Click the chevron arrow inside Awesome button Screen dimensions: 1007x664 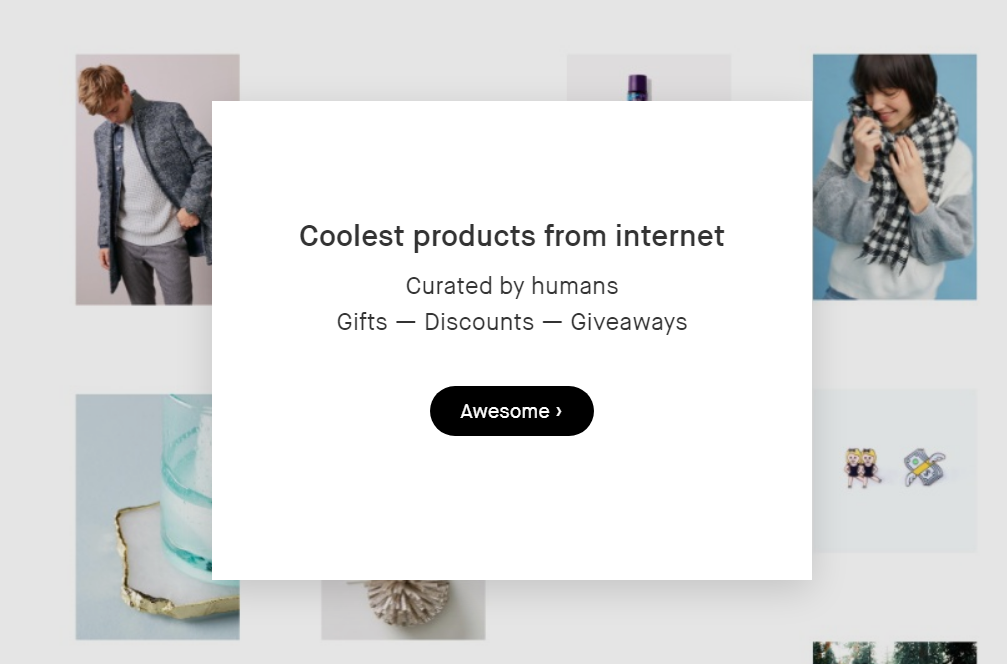point(559,410)
